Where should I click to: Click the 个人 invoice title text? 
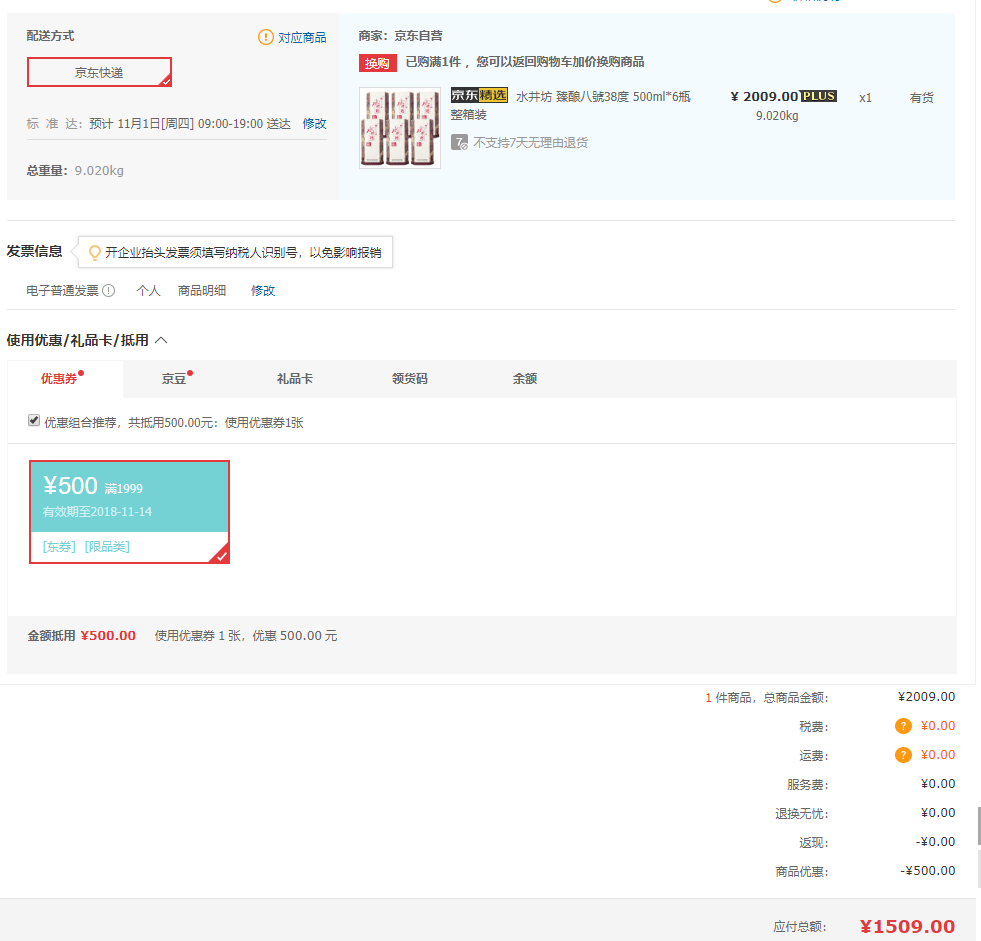[148, 290]
